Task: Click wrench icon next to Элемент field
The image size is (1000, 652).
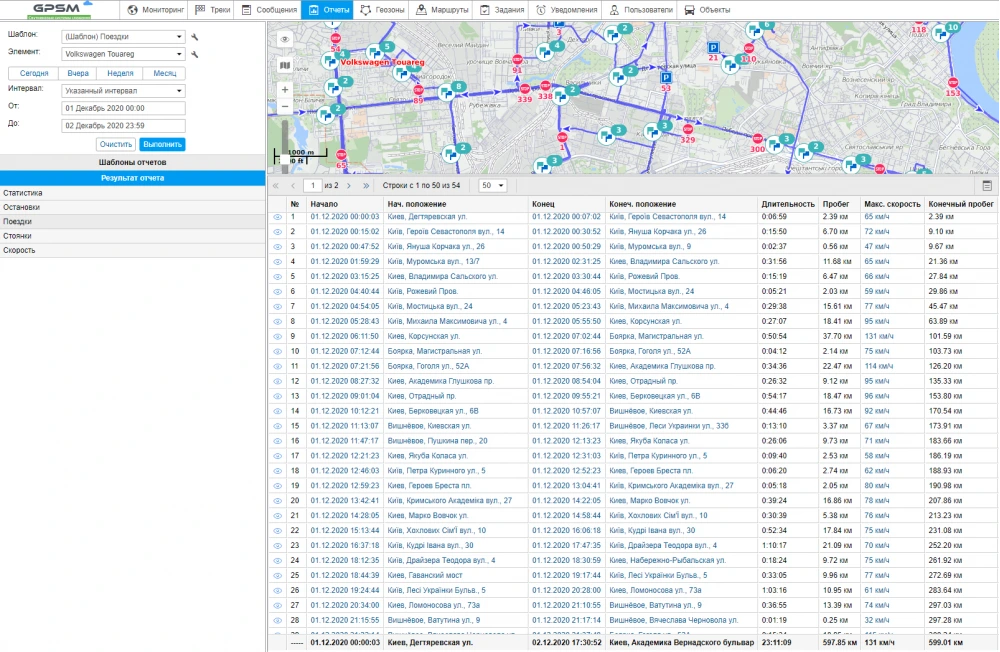Action: (195, 54)
